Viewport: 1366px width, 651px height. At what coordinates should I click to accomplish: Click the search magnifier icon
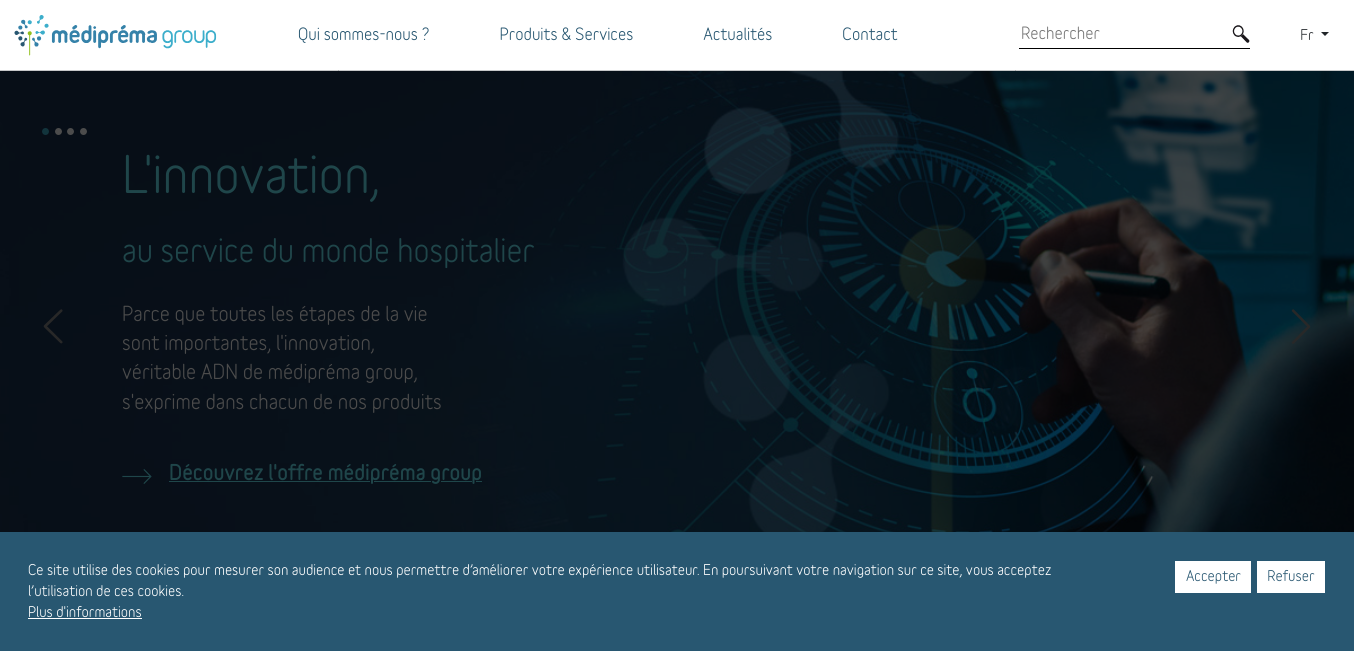1240,34
